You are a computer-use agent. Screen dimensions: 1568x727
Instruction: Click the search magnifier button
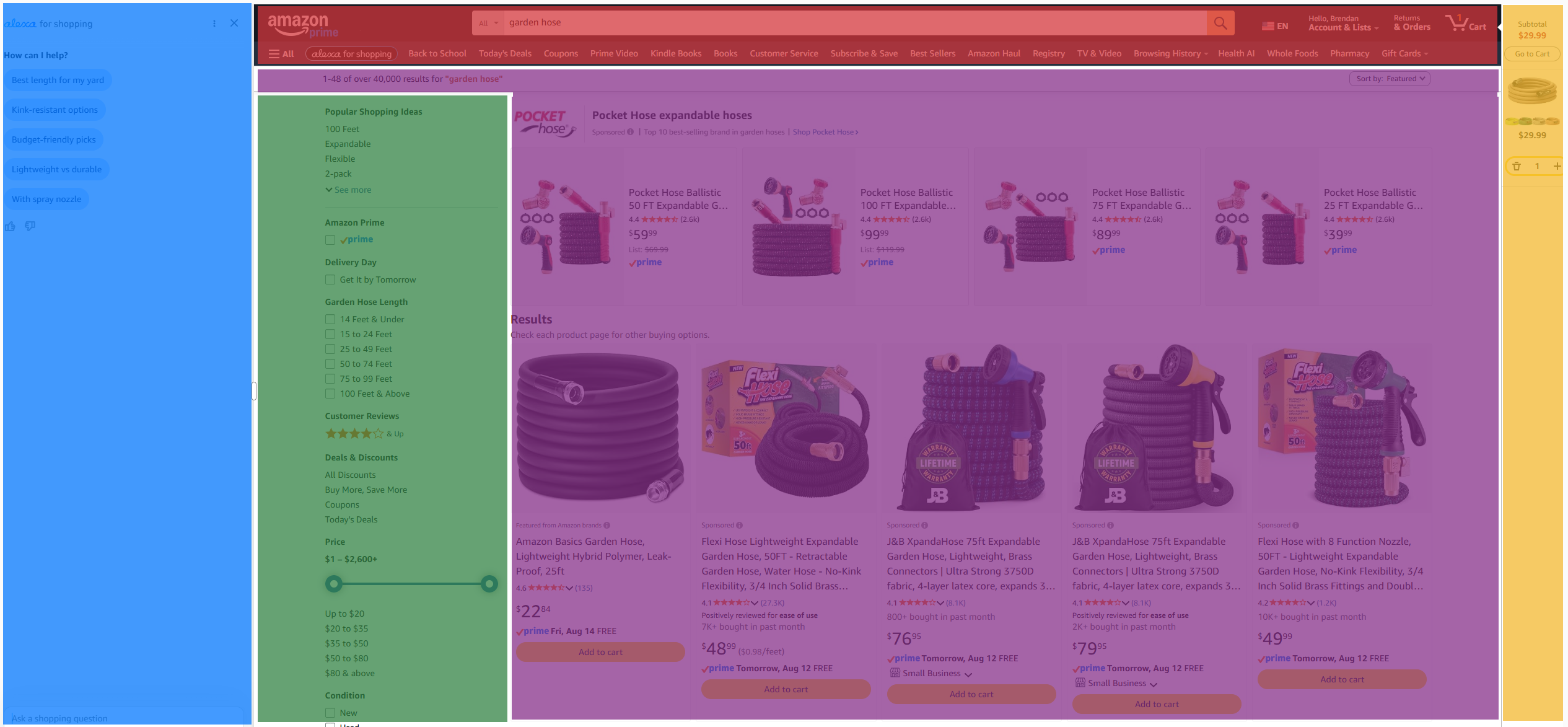1220,23
